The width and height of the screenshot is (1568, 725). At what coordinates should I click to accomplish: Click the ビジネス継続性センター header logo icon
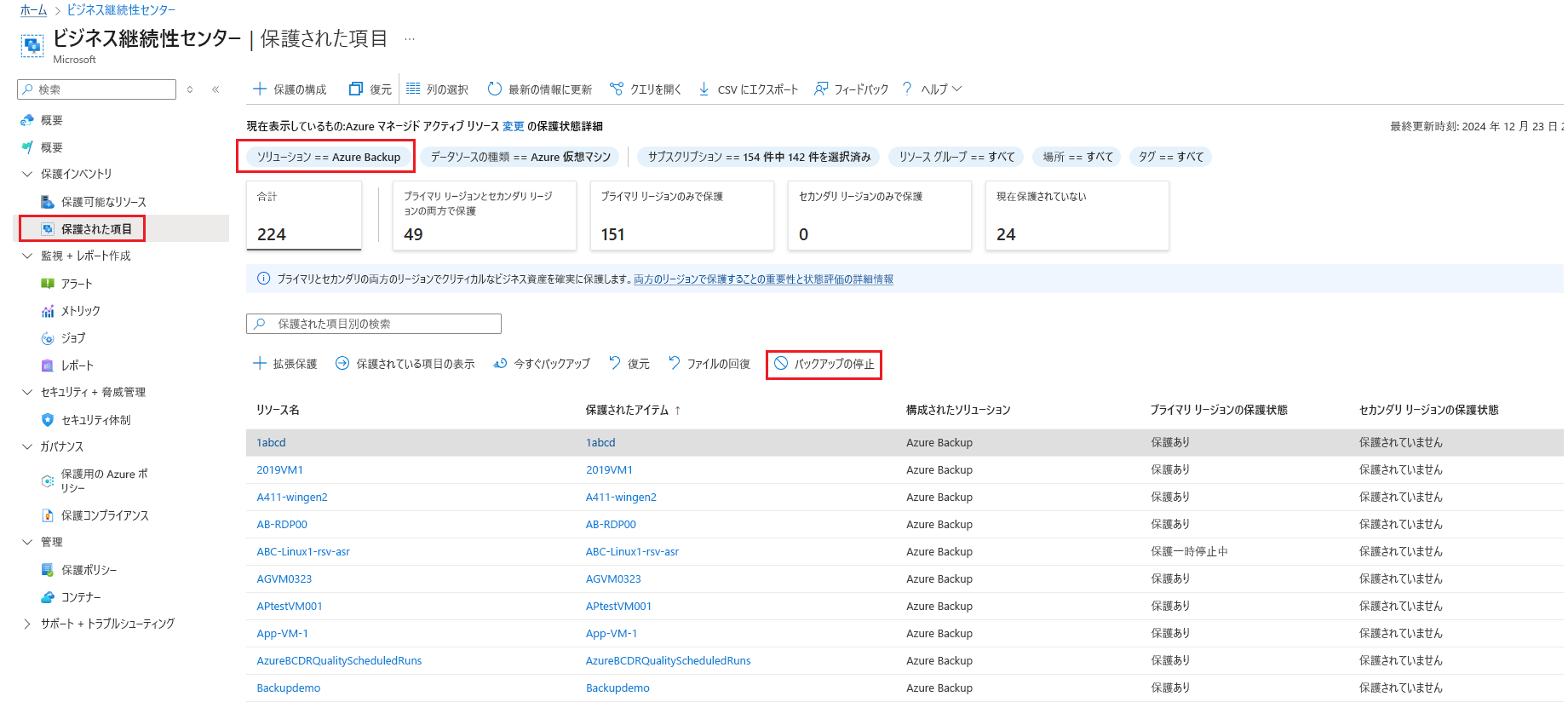[32, 45]
